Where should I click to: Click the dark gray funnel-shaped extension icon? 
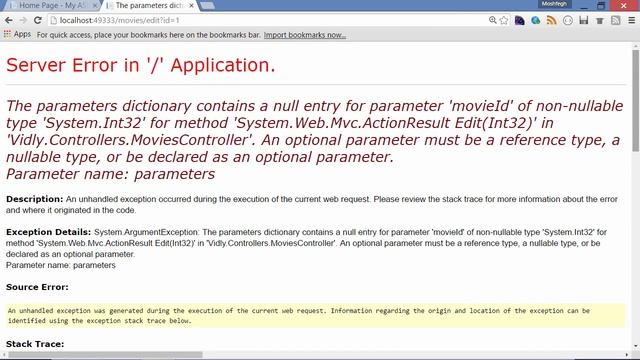coord(600,20)
